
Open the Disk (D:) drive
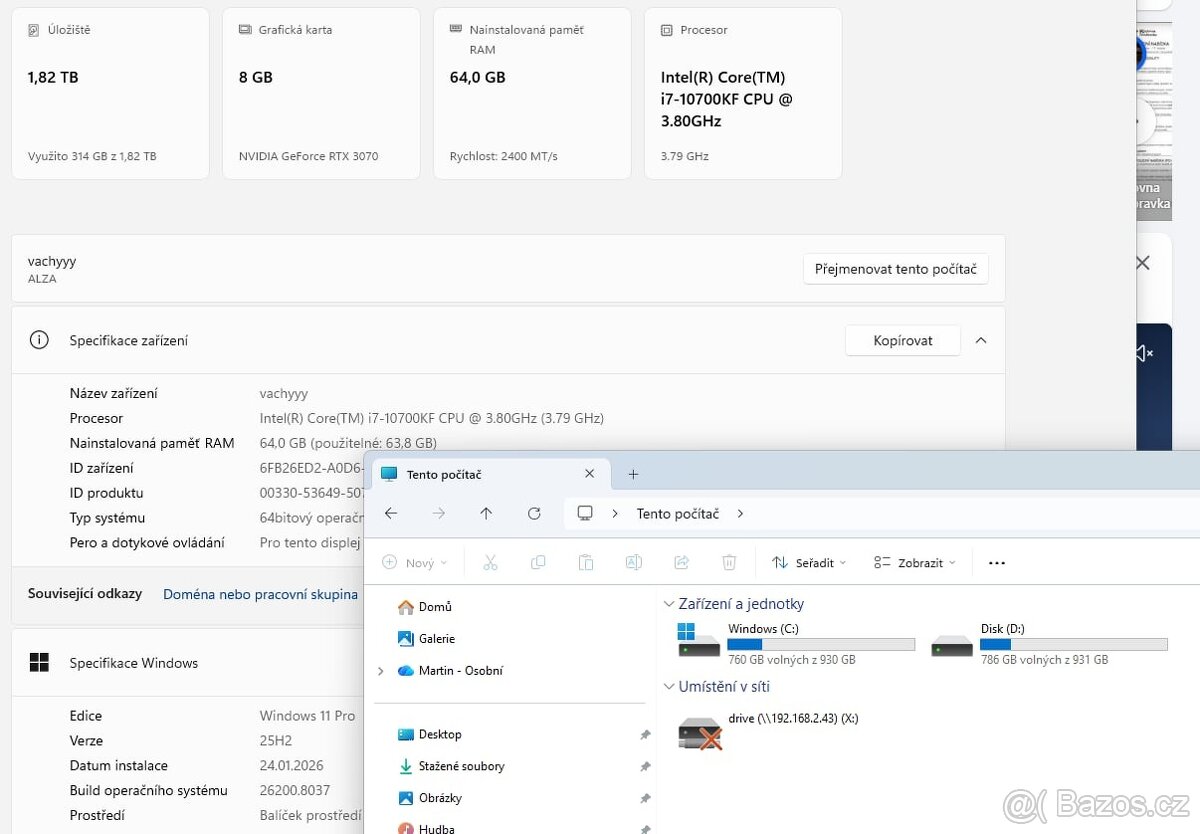[x=1049, y=644]
